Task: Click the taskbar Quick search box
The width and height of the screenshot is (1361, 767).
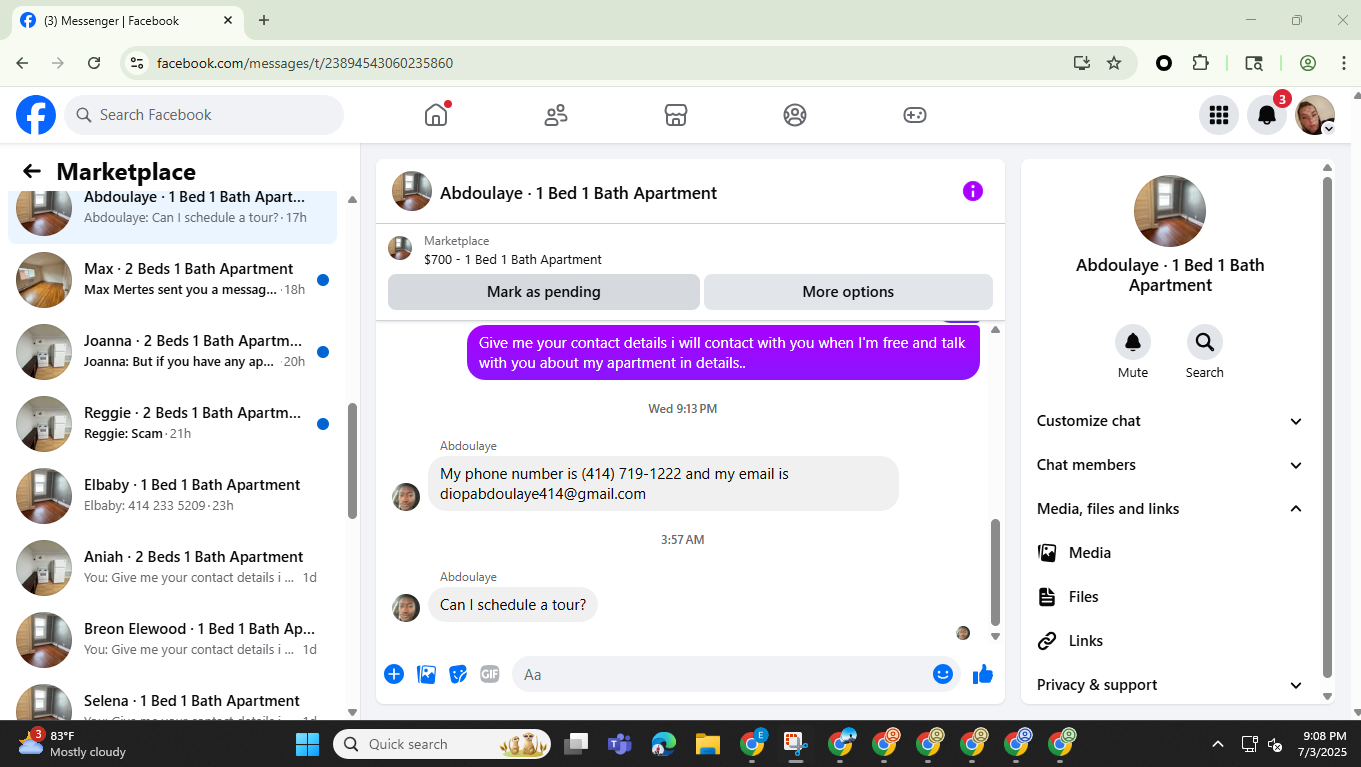Action: point(443,744)
